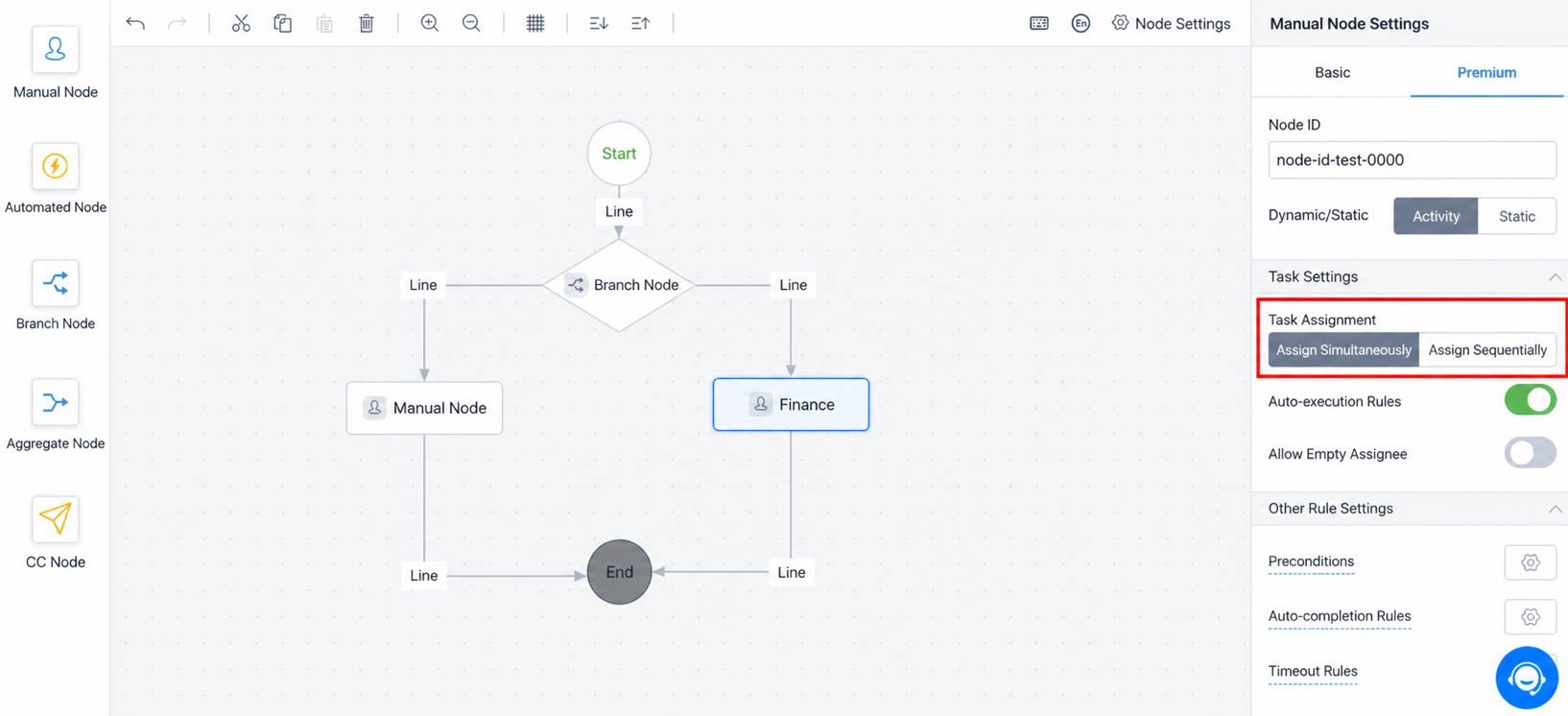This screenshot has height=716, width=1568.
Task: Select the Aggregate Node icon
Action: click(x=55, y=402)
